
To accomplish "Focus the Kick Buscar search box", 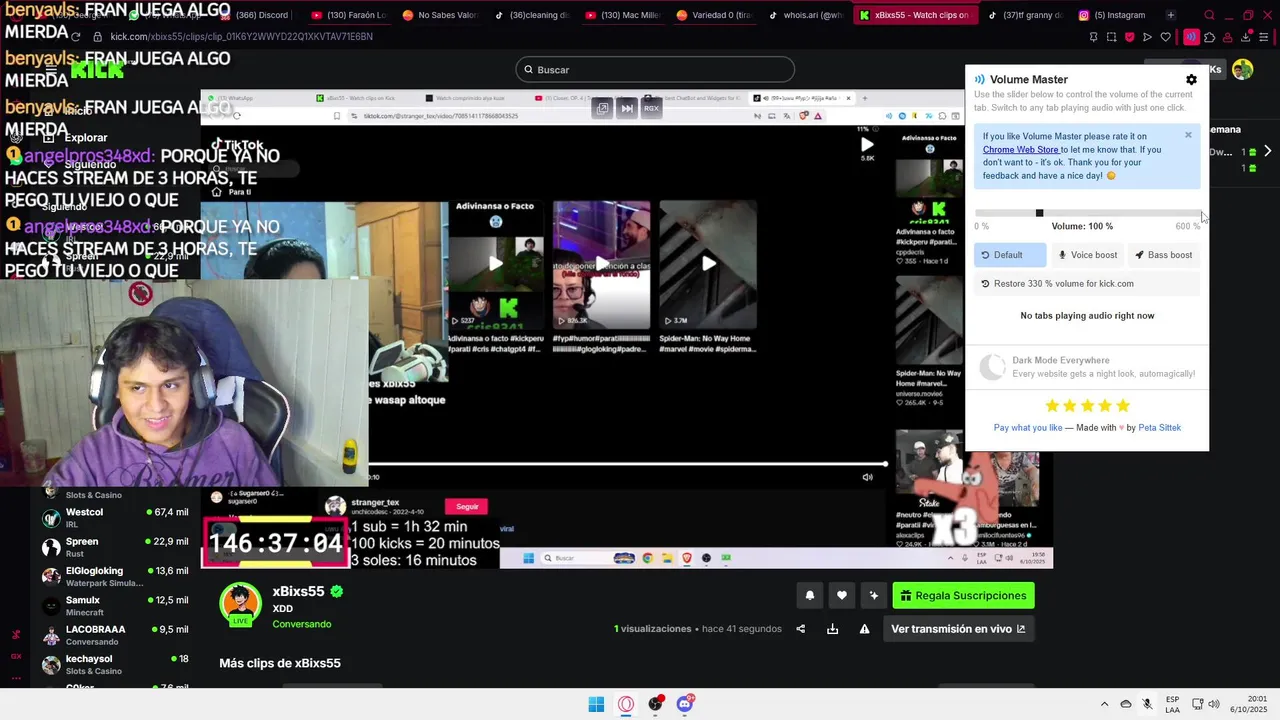I will (x=655, y=70).
